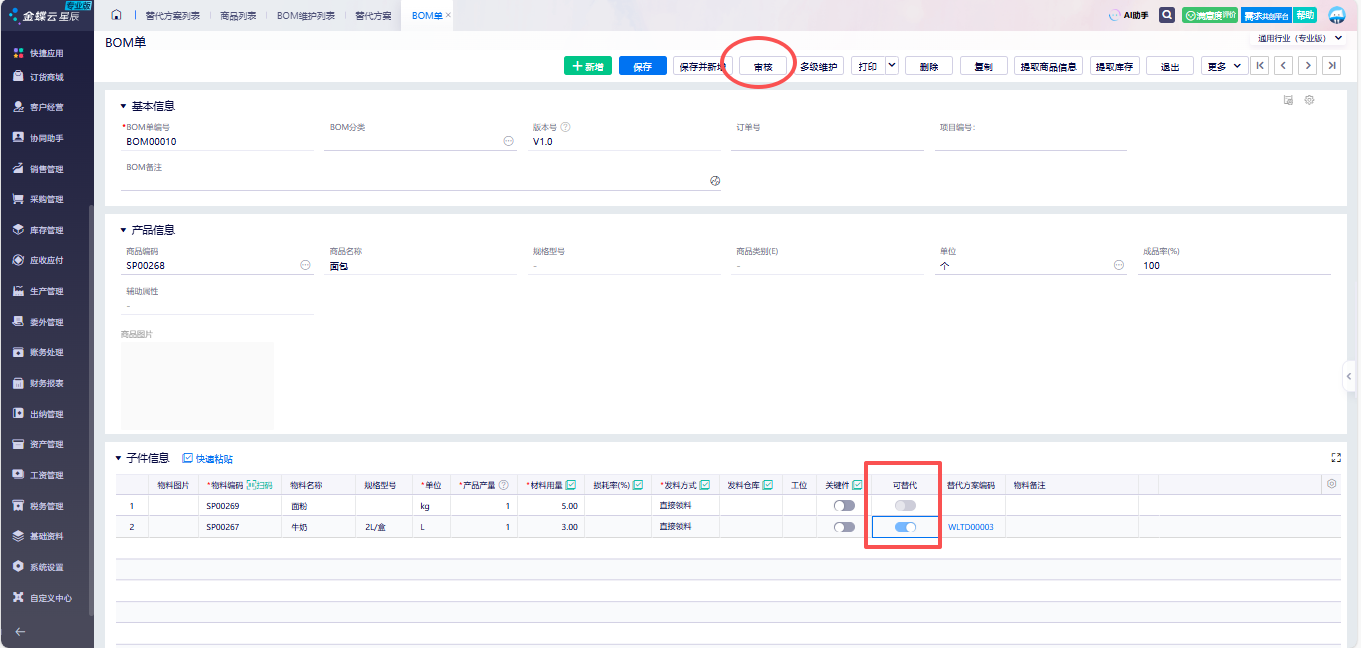Click the 成品率(%) input field

pyautogui.click(x=1234, y=266)
